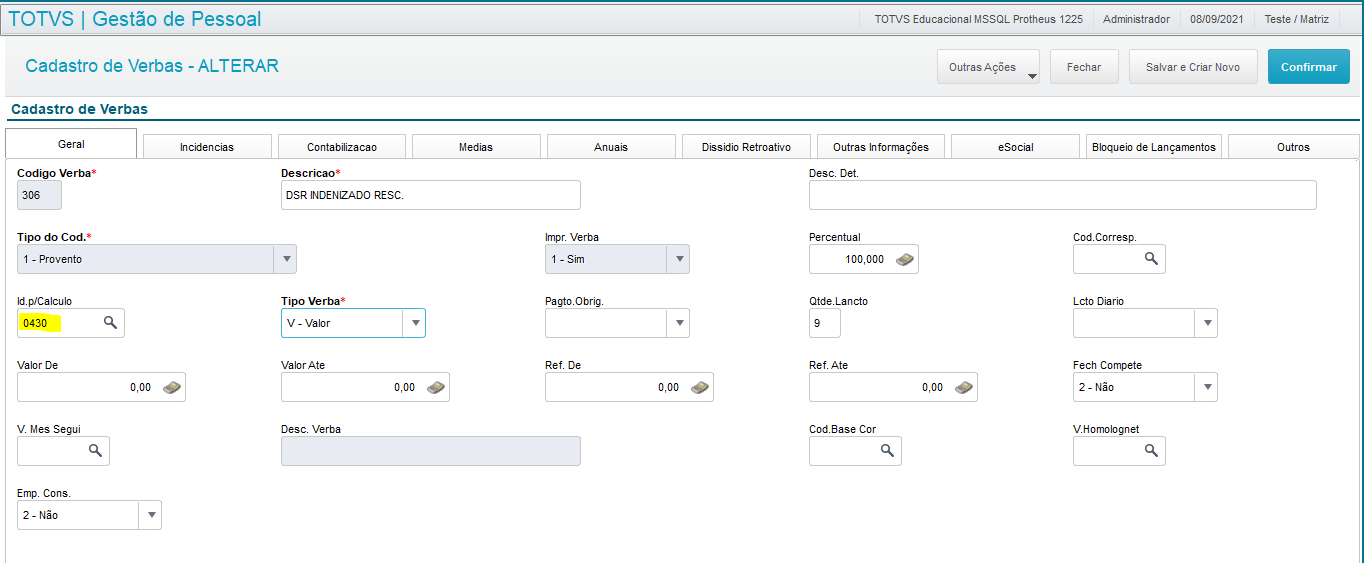Click the Ref. De calculator icon
1364x563 pixels.
[x=699, y=387]
